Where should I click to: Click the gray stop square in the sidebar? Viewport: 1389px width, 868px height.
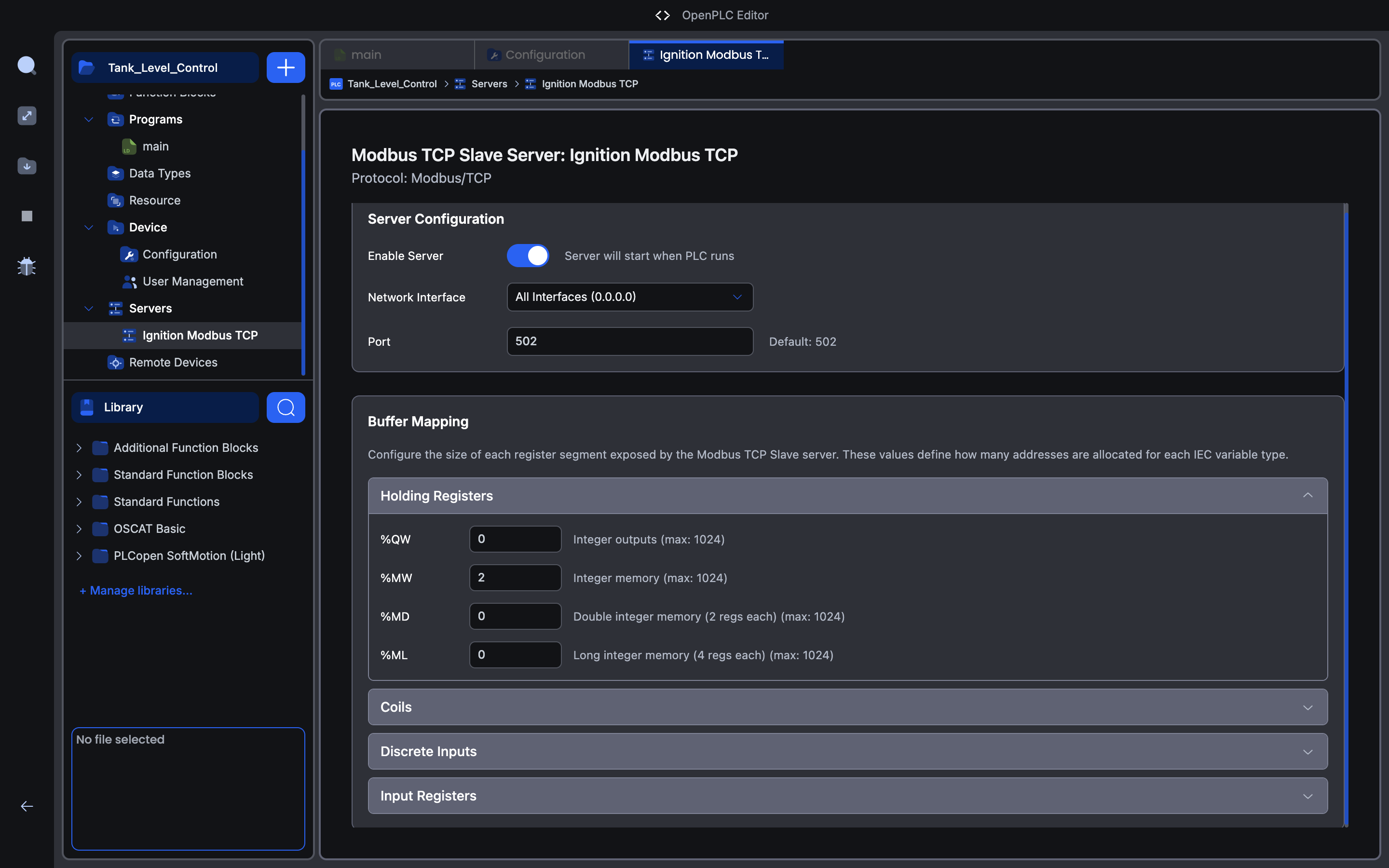coord(27,216)
